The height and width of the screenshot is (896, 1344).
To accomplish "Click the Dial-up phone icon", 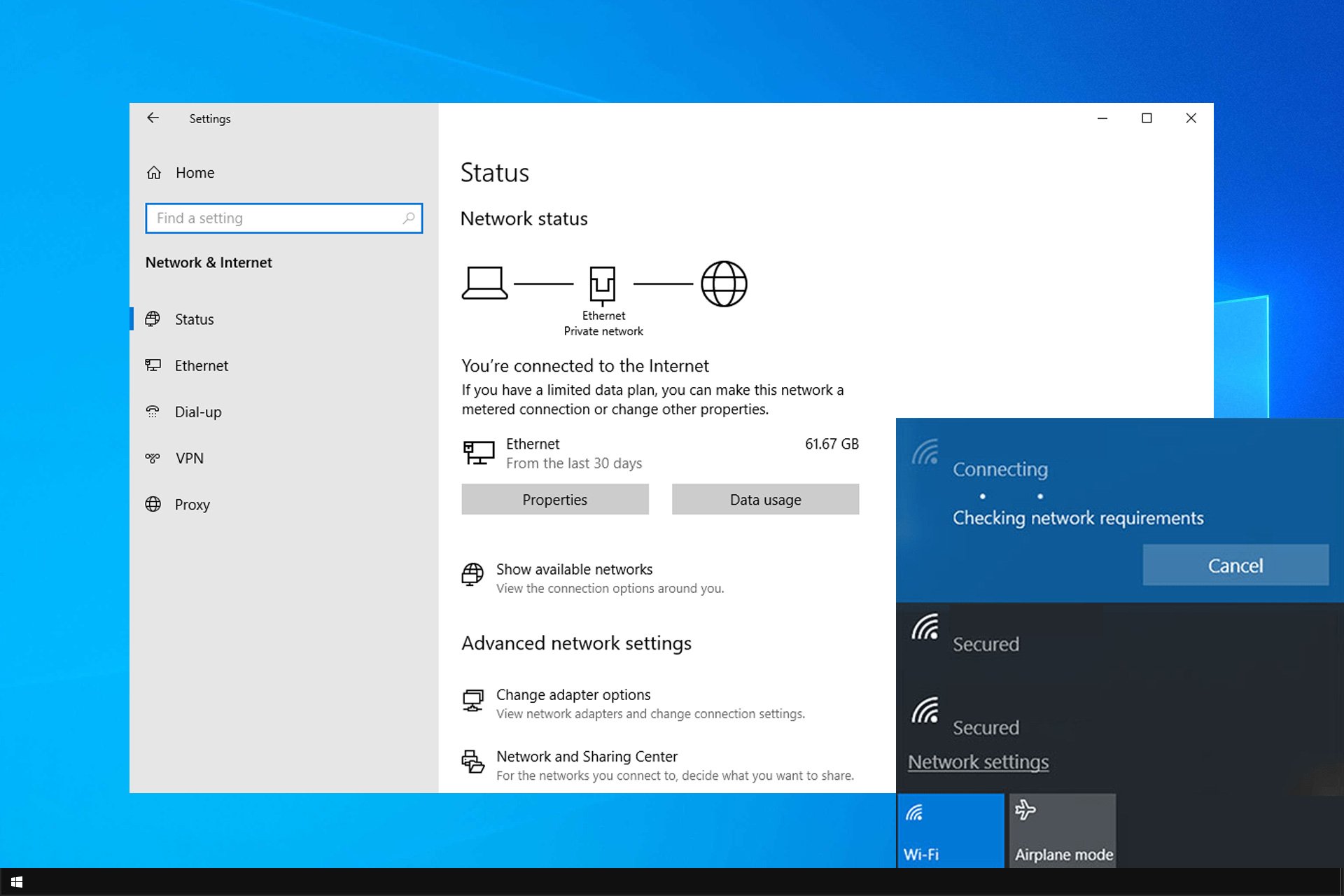I will tap(153, 412).
